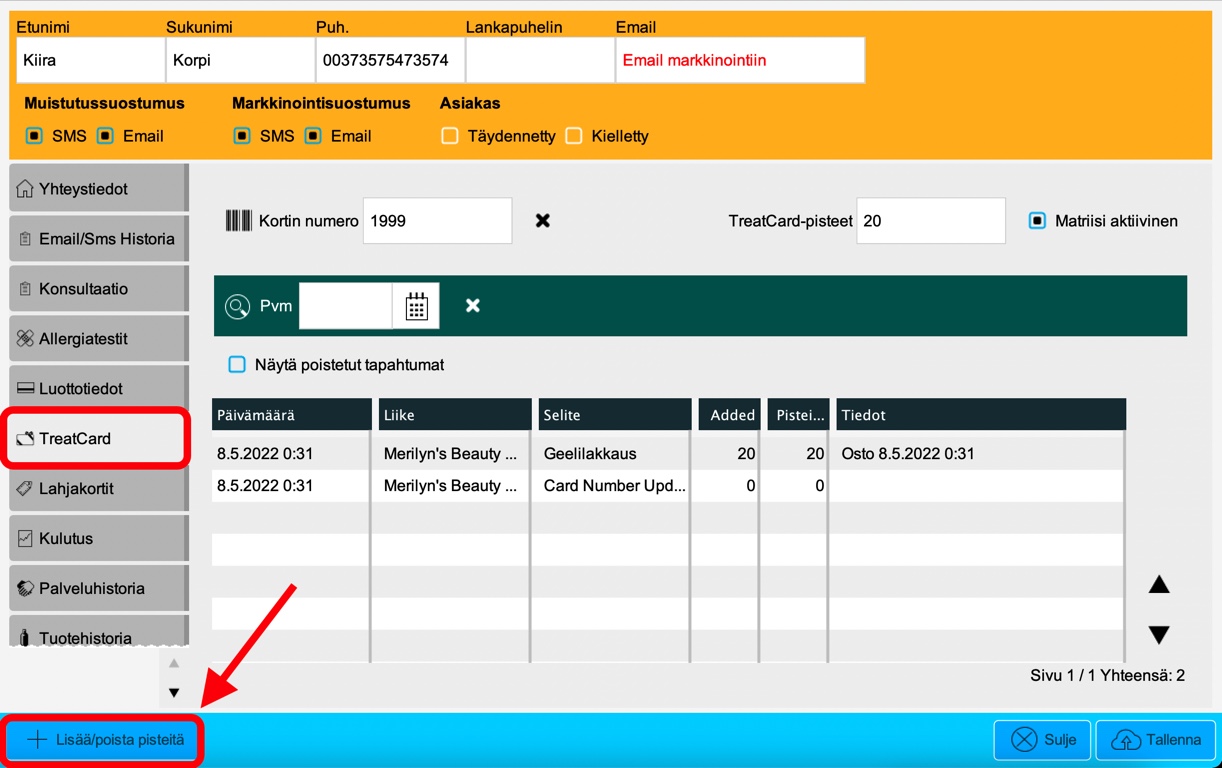
Task: Open the Yhteystiedot section
Action: 98,188
